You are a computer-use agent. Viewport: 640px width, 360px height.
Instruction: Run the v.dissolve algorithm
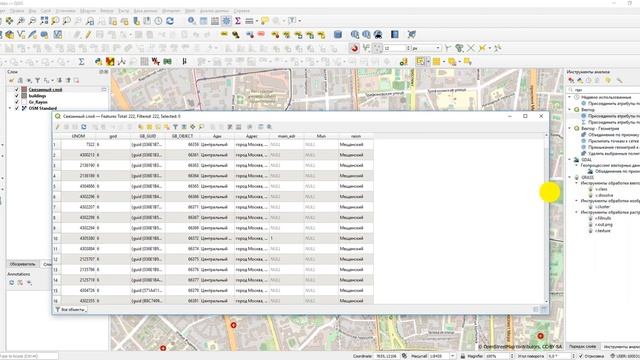[x=604, y=195]
